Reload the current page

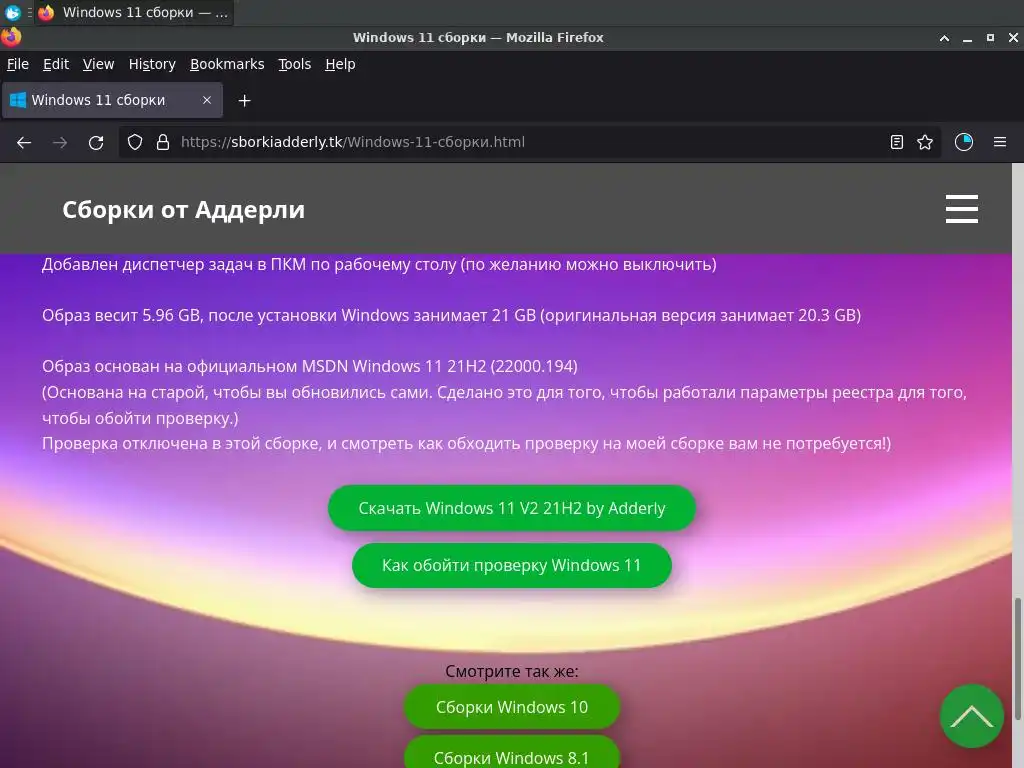pyautogui.click(x=96, y=142)
